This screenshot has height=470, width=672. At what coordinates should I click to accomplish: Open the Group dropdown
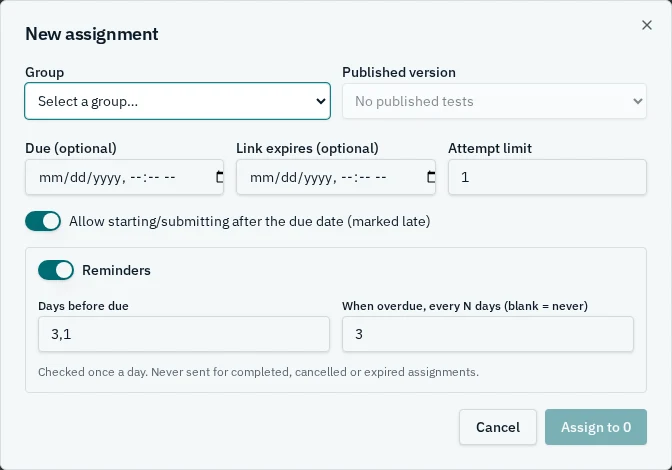(177, 101)
